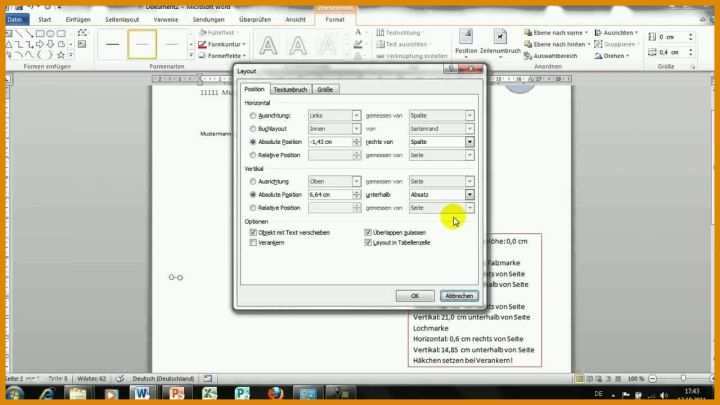Select vertical Ausrichtung radio button
This screenshot has width=720, height=405.
click(253, 182)
